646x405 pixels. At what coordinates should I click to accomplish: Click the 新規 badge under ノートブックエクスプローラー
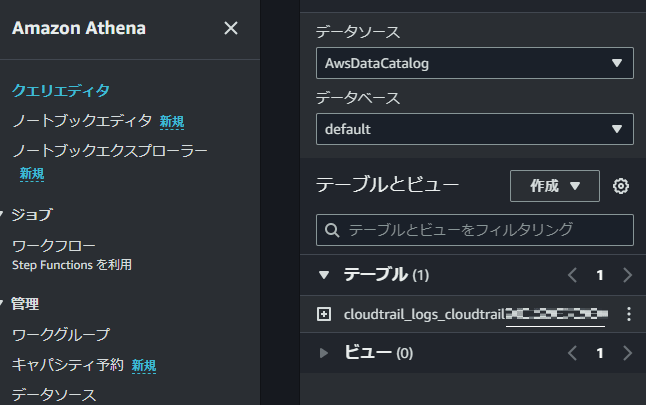(x=32, y=173)
